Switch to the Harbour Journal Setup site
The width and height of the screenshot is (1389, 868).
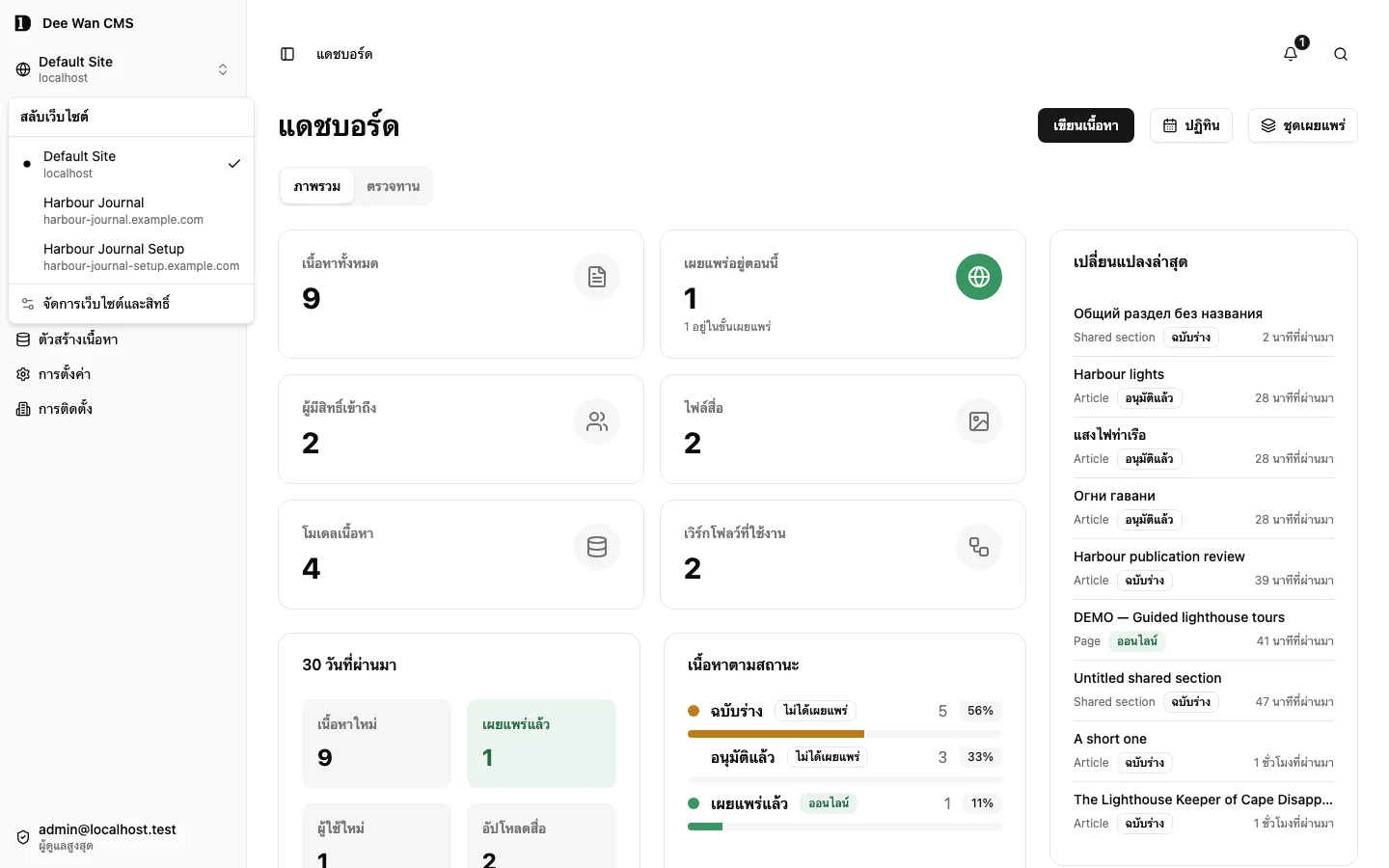(x=131, y=257)
